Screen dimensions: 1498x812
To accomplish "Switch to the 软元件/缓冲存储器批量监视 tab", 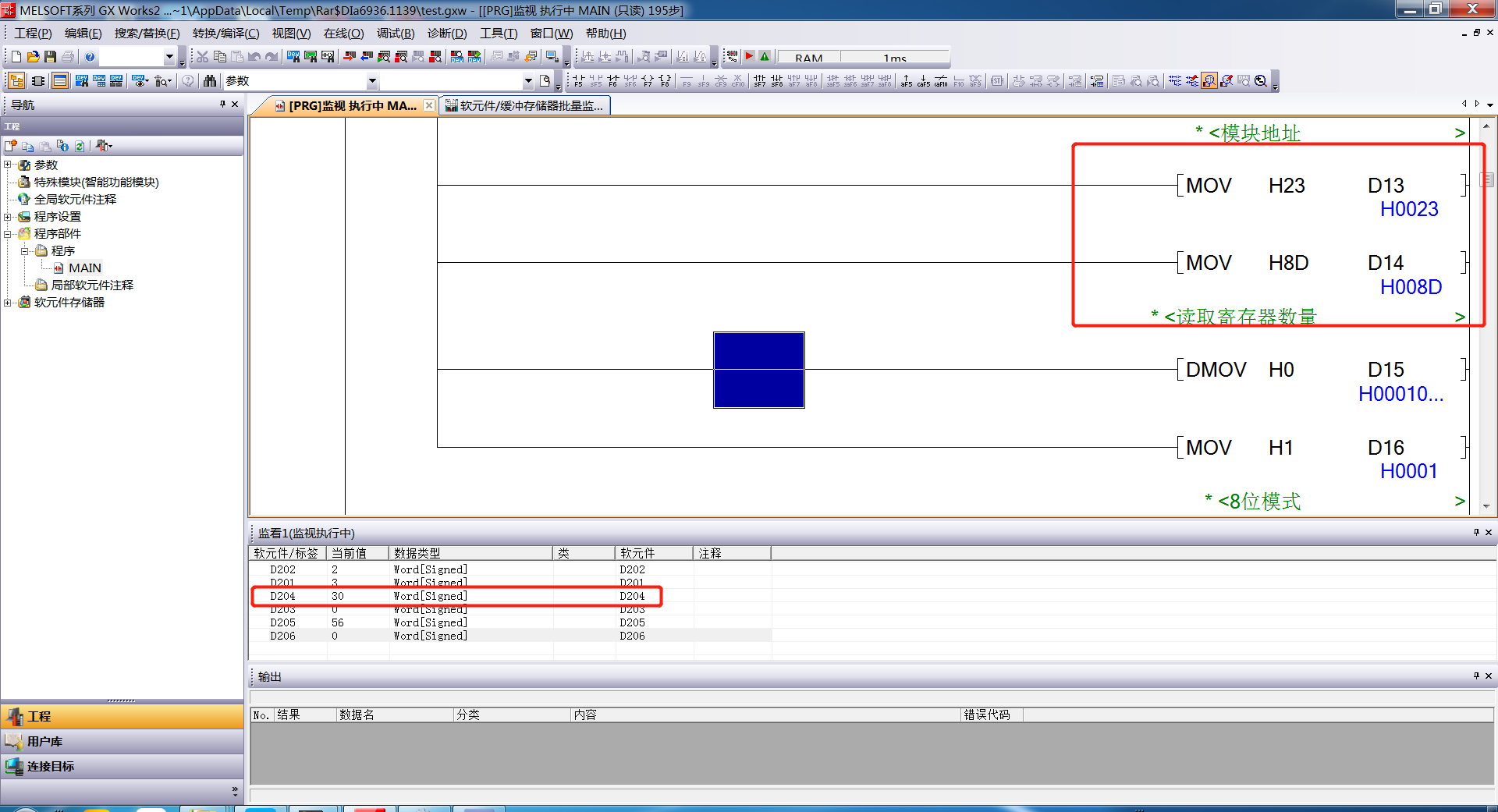I will coord(524,106).
